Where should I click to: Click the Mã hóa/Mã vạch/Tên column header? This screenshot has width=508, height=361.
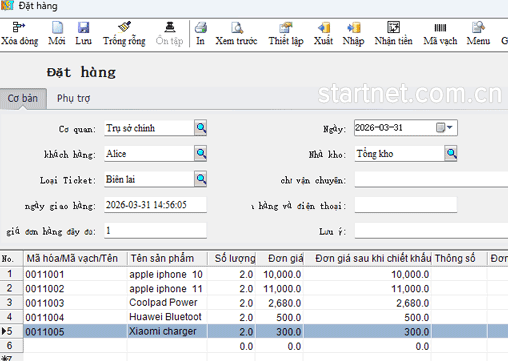click(75, 258)
